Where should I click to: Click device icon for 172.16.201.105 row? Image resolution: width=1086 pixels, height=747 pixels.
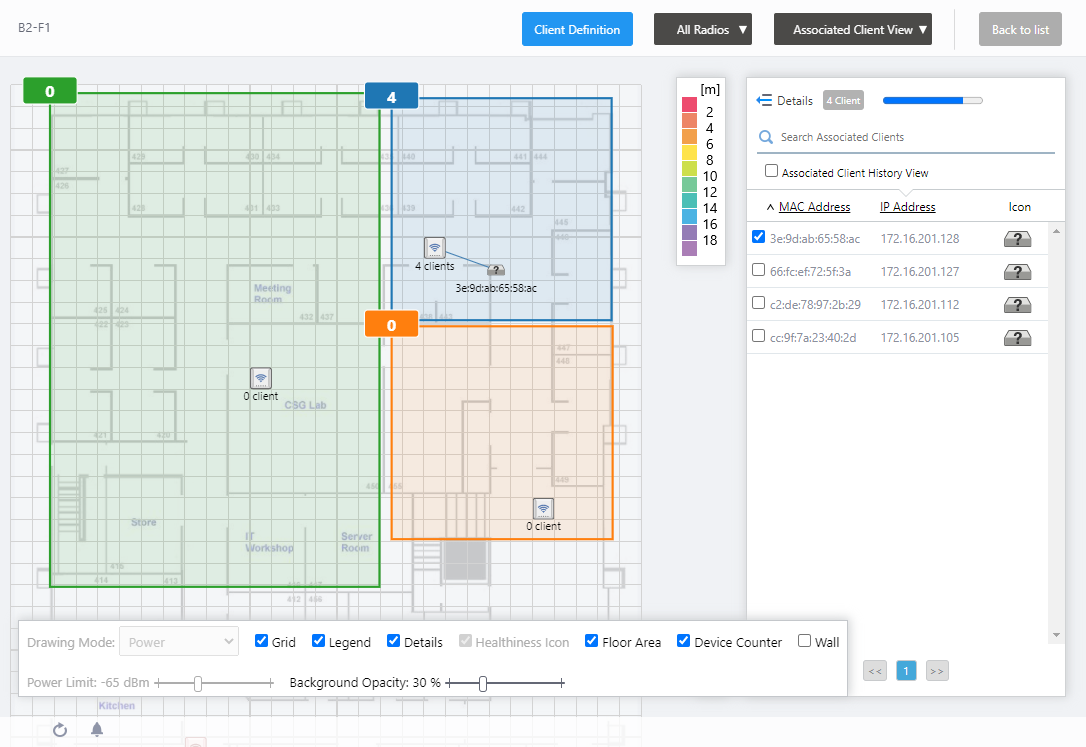click(x=1018, y=337)
